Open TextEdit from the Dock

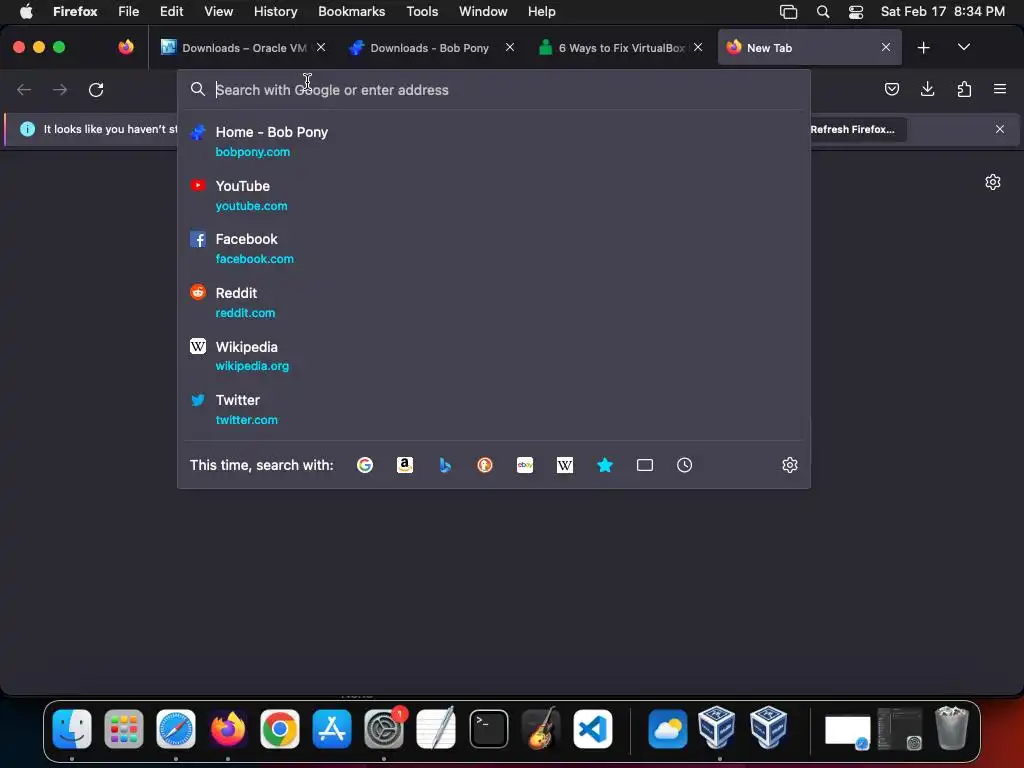tap(436, 729)
